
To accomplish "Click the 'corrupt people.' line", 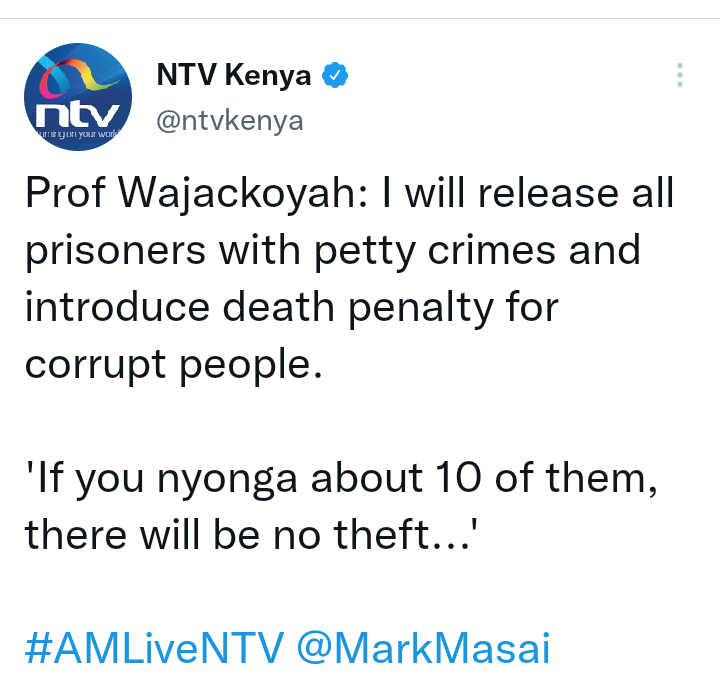I will pyautogui.click(x=174, y=366).
